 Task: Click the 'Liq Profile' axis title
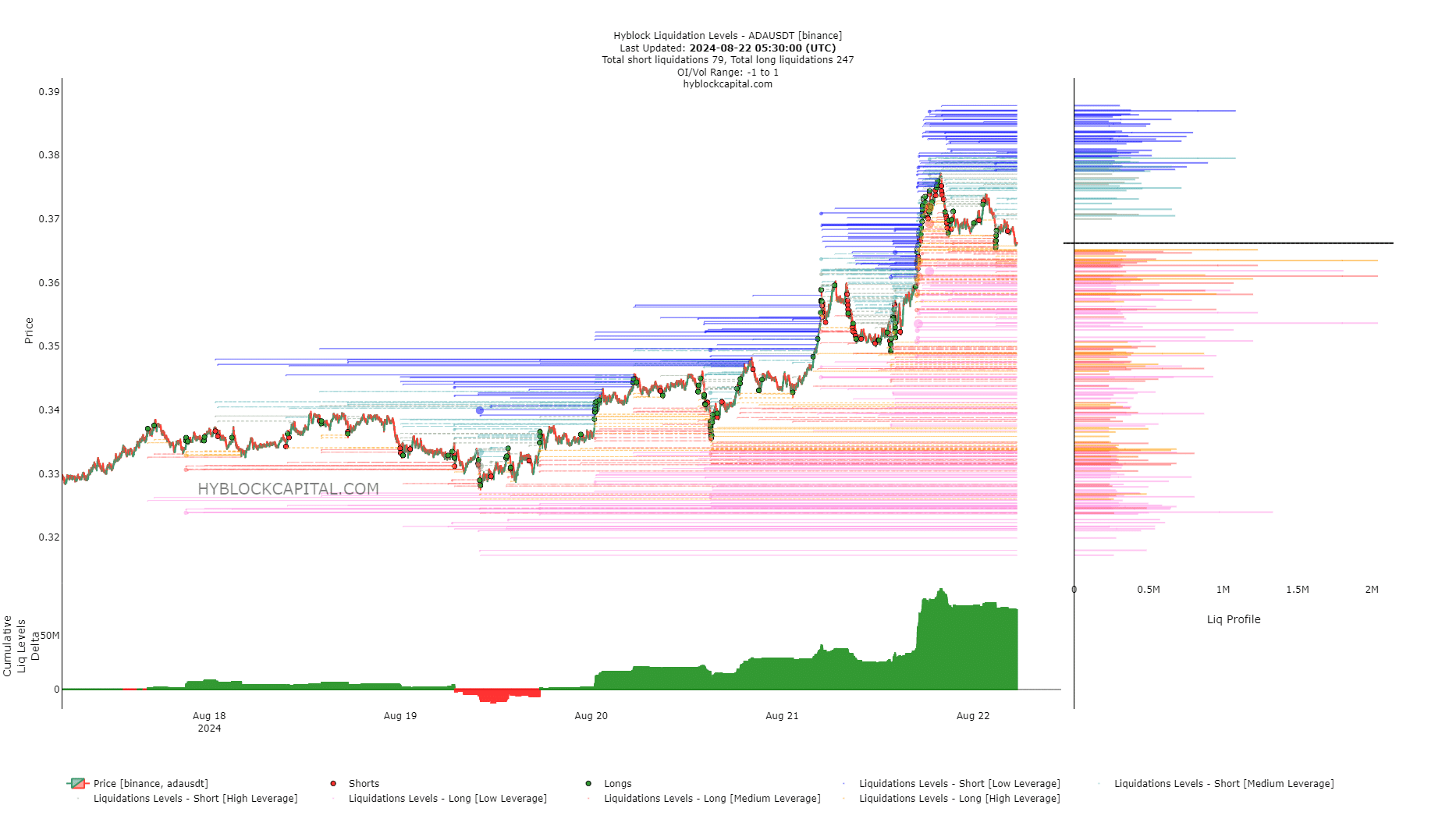click(x=1234, y=619)
